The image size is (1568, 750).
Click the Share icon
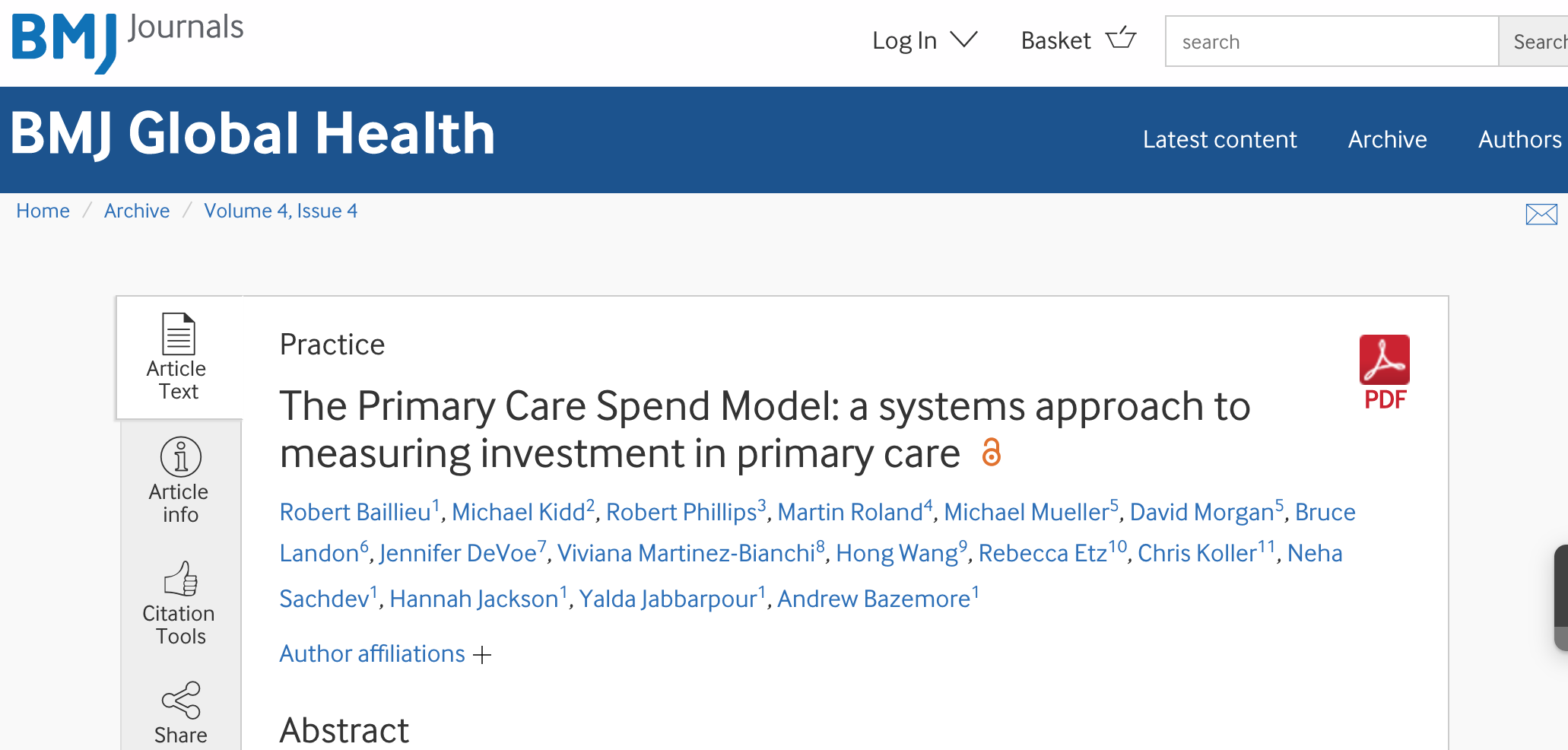[x=181, y=700]
